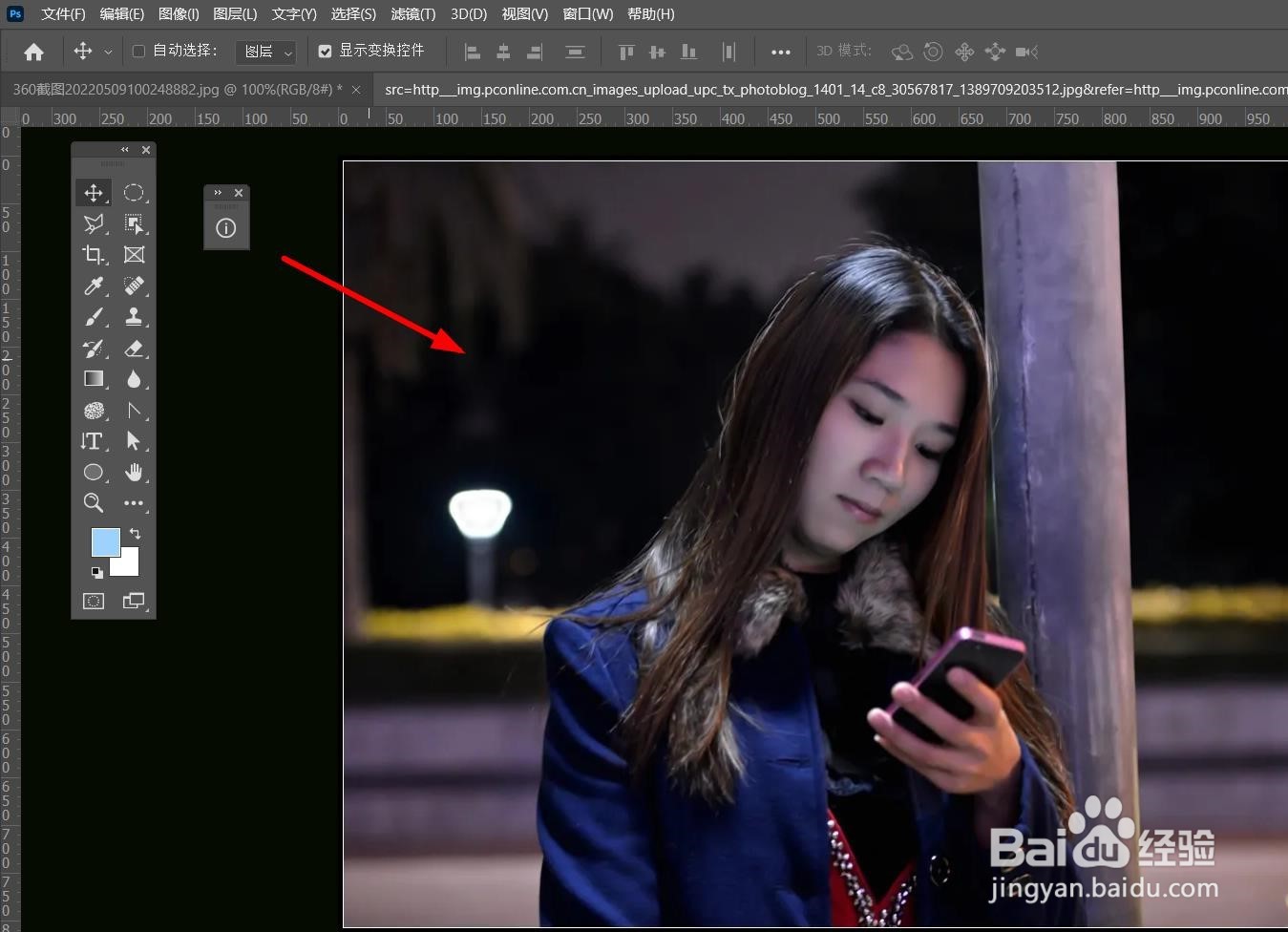Image resolution: width=1288 pixels, height=932 pixels.
Task: Close the 360截图 document tab
Action: pos(356,90)
